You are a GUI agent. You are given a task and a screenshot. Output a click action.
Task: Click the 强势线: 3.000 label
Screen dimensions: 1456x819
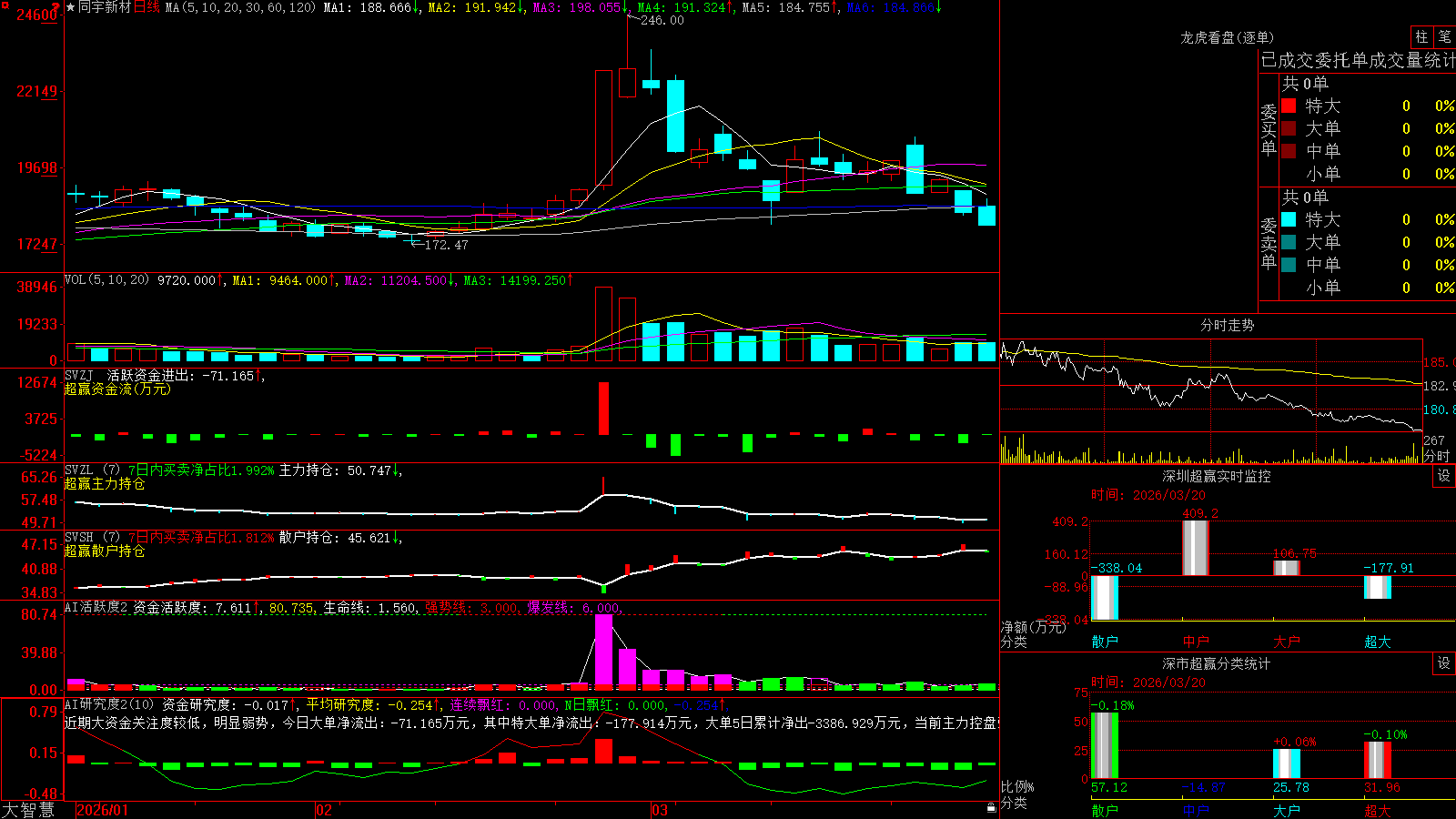click(x=472, y=607)
